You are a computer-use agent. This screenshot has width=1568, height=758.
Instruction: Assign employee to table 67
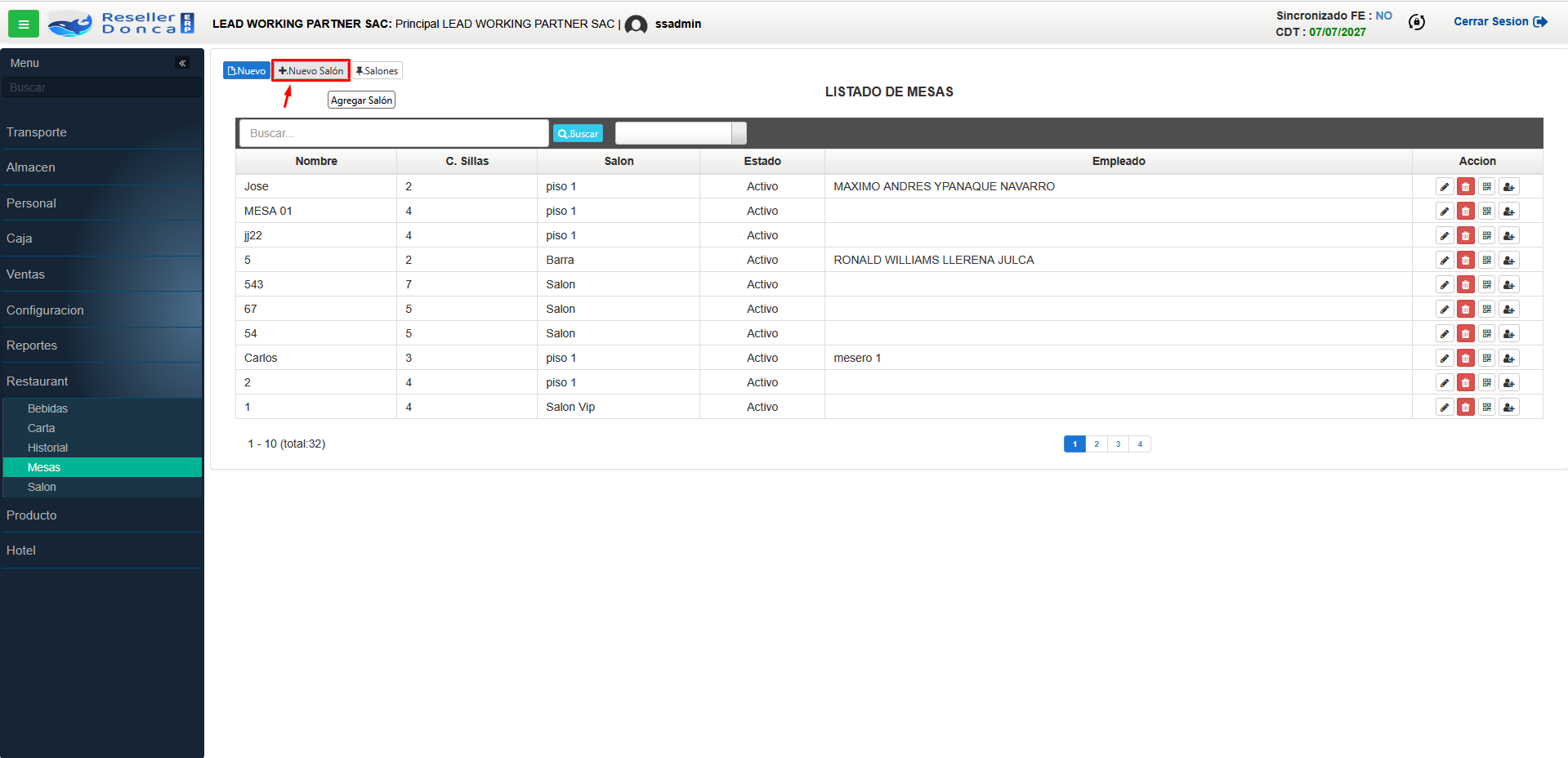pyautogui.click(x=1509, y=310)
